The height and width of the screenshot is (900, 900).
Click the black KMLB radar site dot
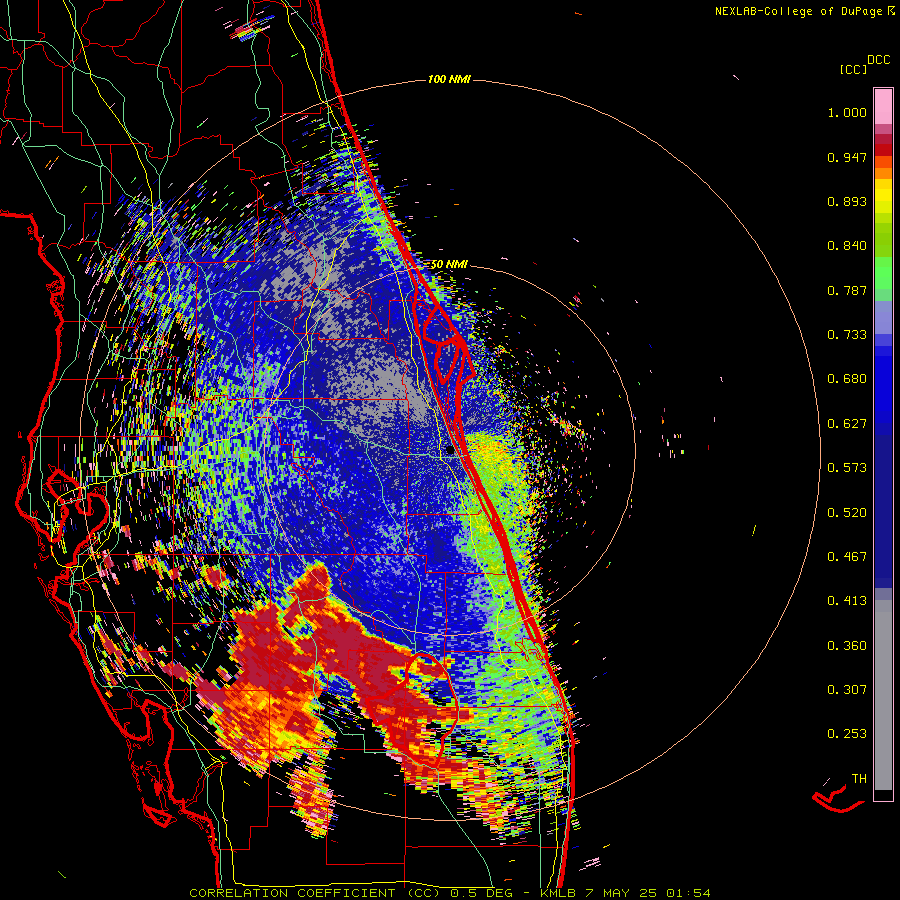(x=450, y=451)
